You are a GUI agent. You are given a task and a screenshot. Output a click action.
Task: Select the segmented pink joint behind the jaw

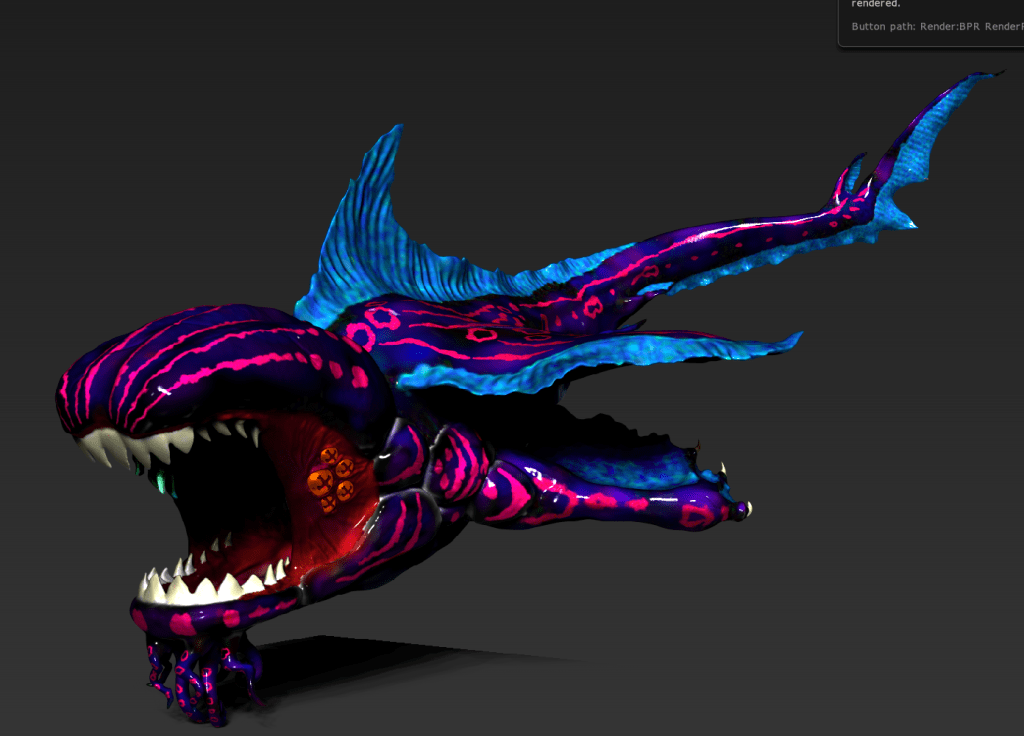pos(460,462)
